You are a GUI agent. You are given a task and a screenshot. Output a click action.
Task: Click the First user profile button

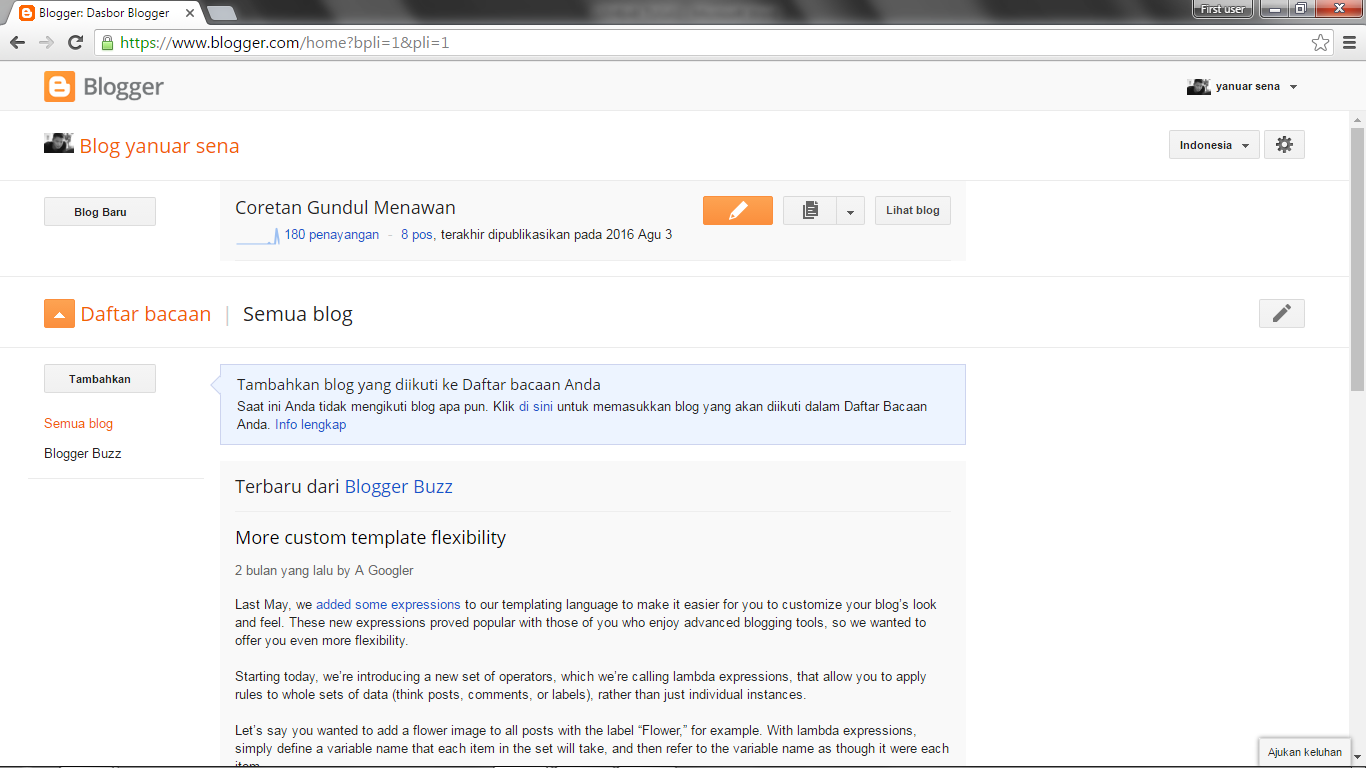click(x=1223, y=9)
